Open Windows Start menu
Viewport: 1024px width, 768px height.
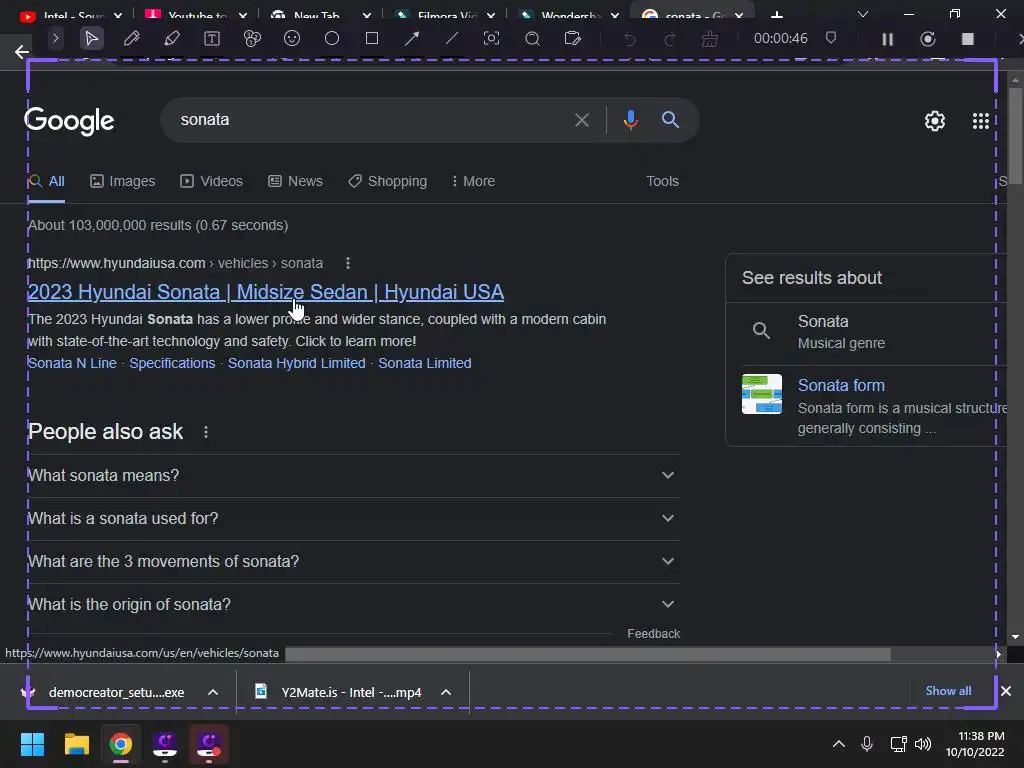pos(32,744)
